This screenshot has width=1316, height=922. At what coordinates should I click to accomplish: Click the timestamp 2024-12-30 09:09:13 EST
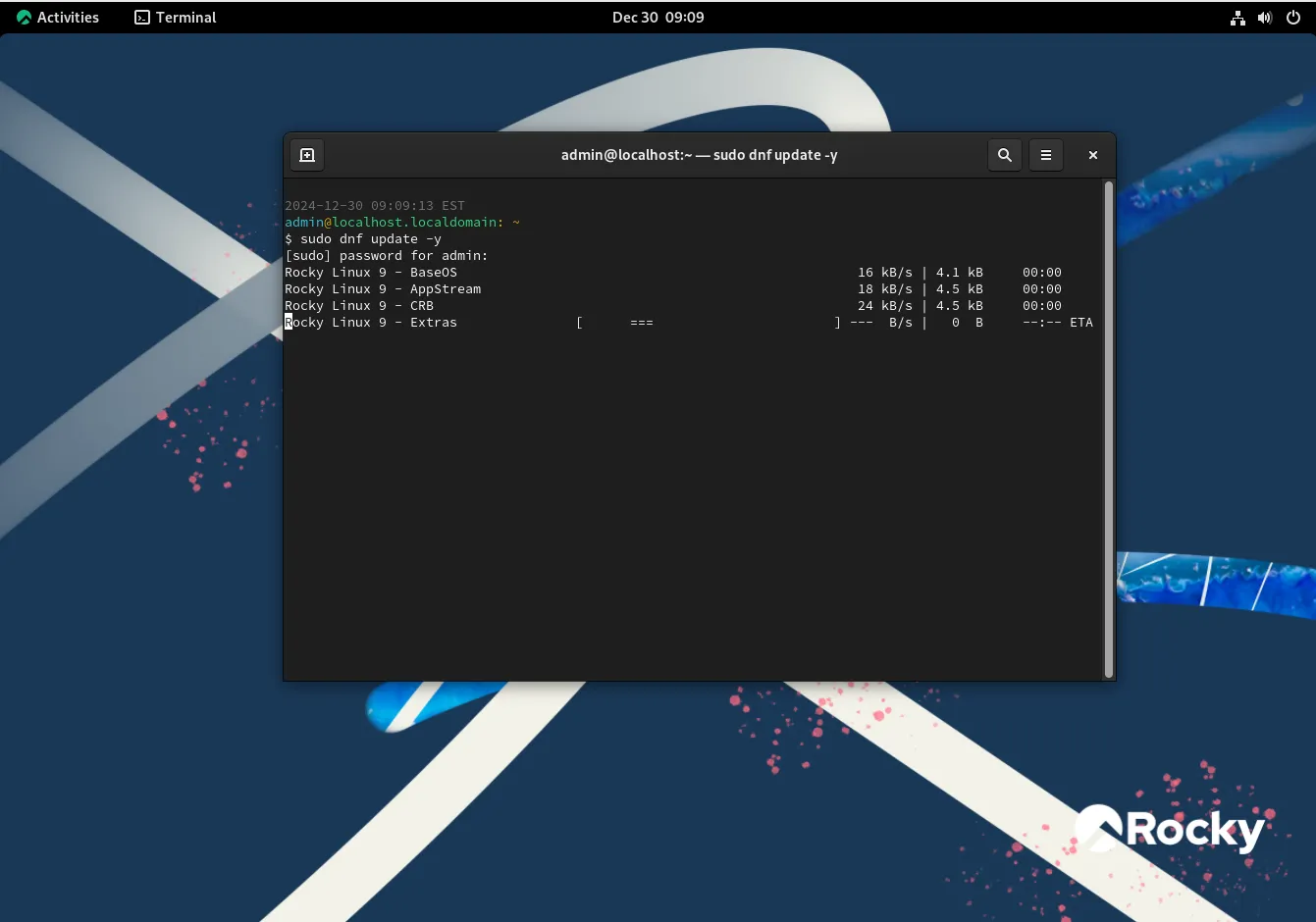[375, 206]
